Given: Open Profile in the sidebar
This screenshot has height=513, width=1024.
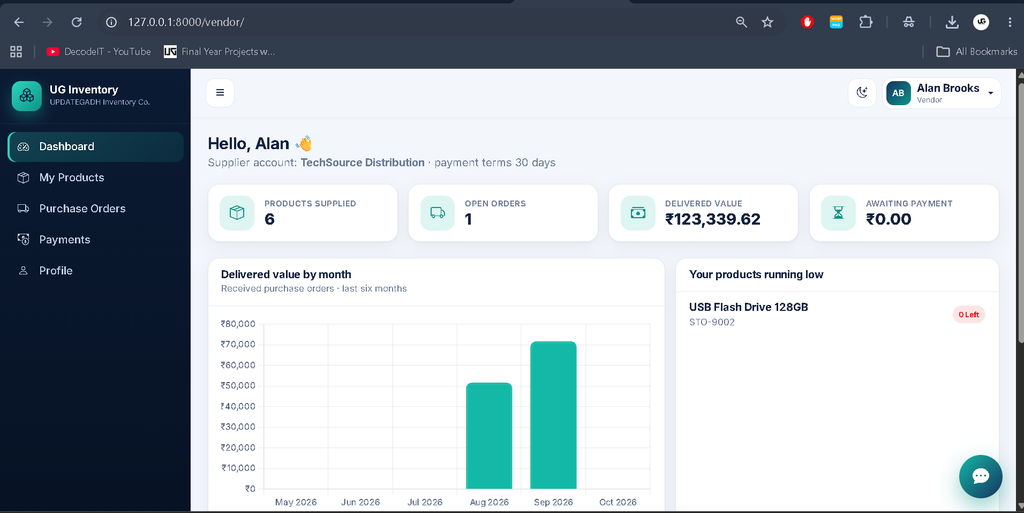Looking at the screenshot, I should click(96, 271).
